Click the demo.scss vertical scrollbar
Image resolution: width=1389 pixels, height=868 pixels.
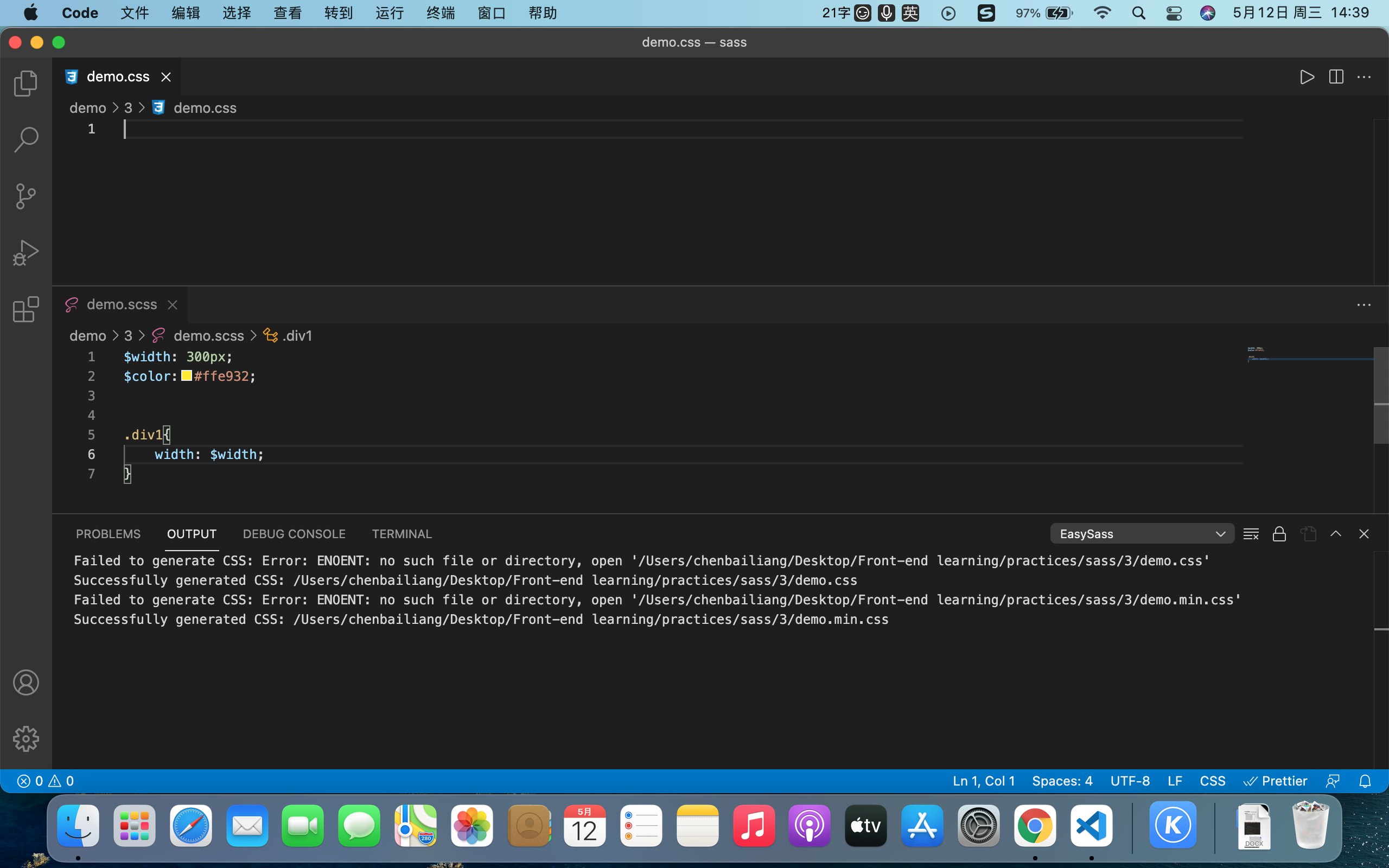[x=1381, y=395]
